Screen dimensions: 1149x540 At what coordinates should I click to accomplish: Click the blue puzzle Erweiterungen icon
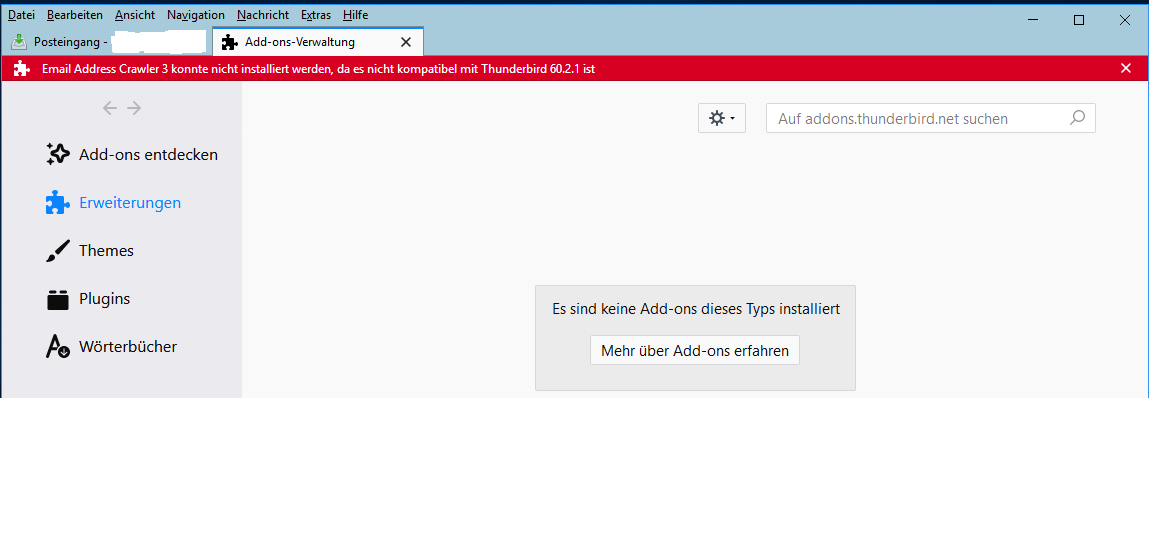click(58, 203)
